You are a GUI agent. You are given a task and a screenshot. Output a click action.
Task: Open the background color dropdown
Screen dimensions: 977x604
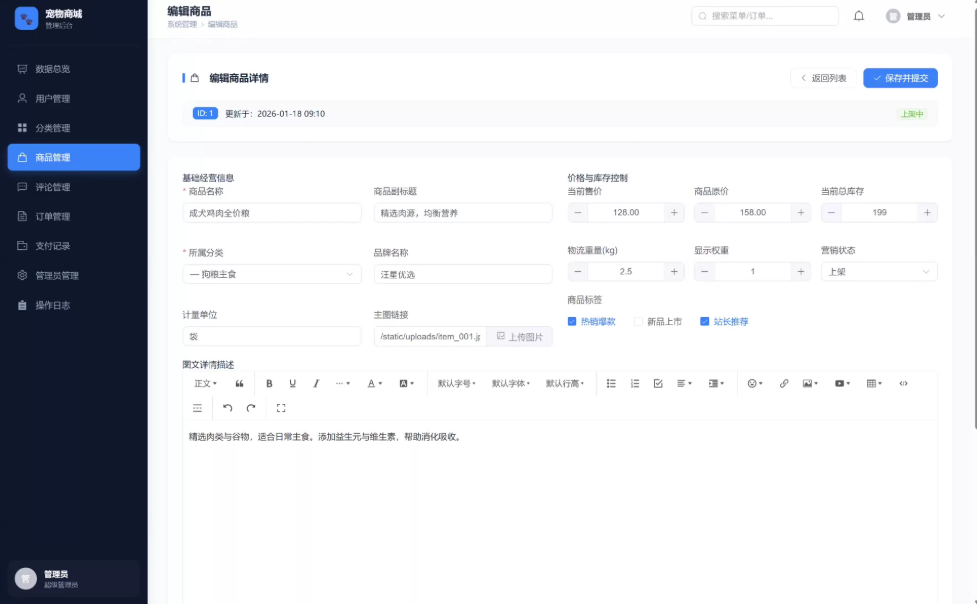(x=406, y=383)
